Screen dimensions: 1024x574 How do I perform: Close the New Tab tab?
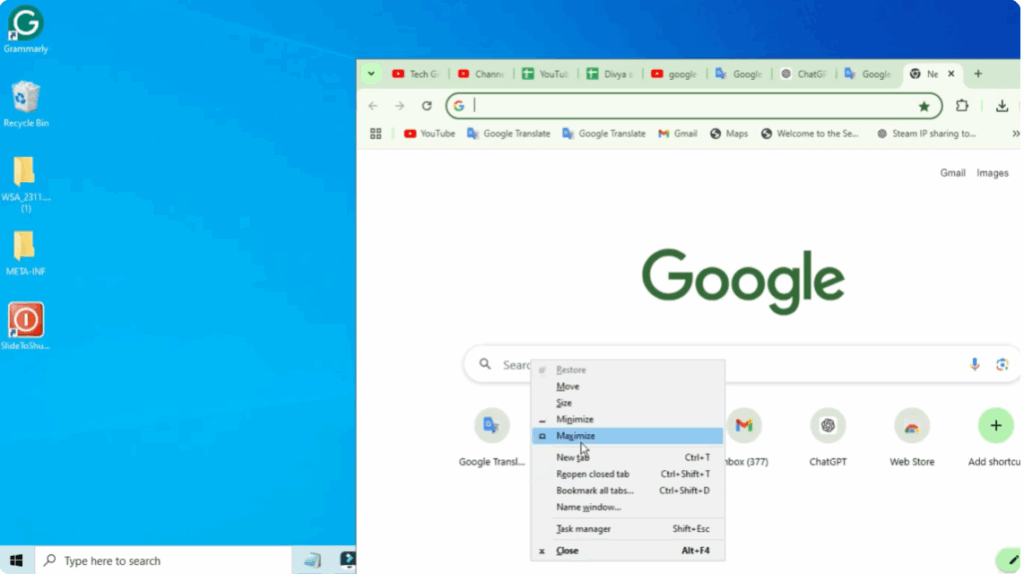pos(951,74)
